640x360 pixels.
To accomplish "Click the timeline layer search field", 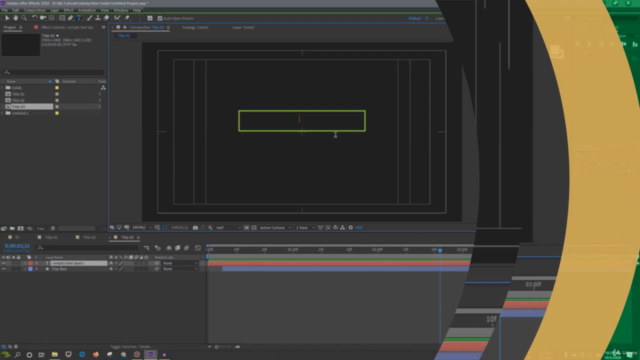I will pyautogui.click(x=88, y=248).
